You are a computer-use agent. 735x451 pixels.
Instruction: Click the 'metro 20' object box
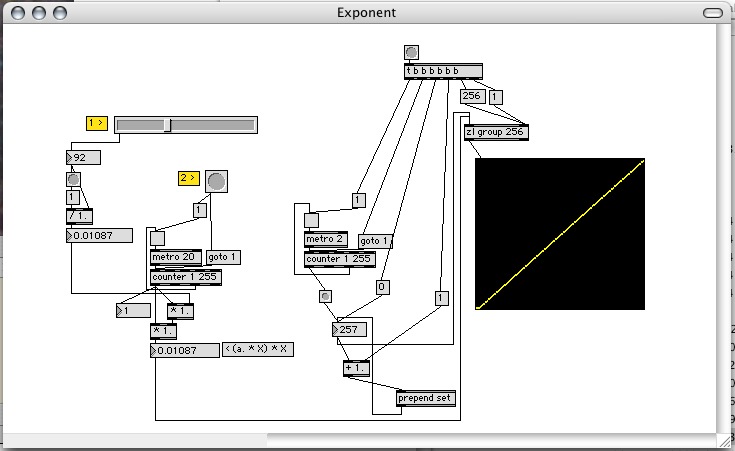click(x=175, y=257)
